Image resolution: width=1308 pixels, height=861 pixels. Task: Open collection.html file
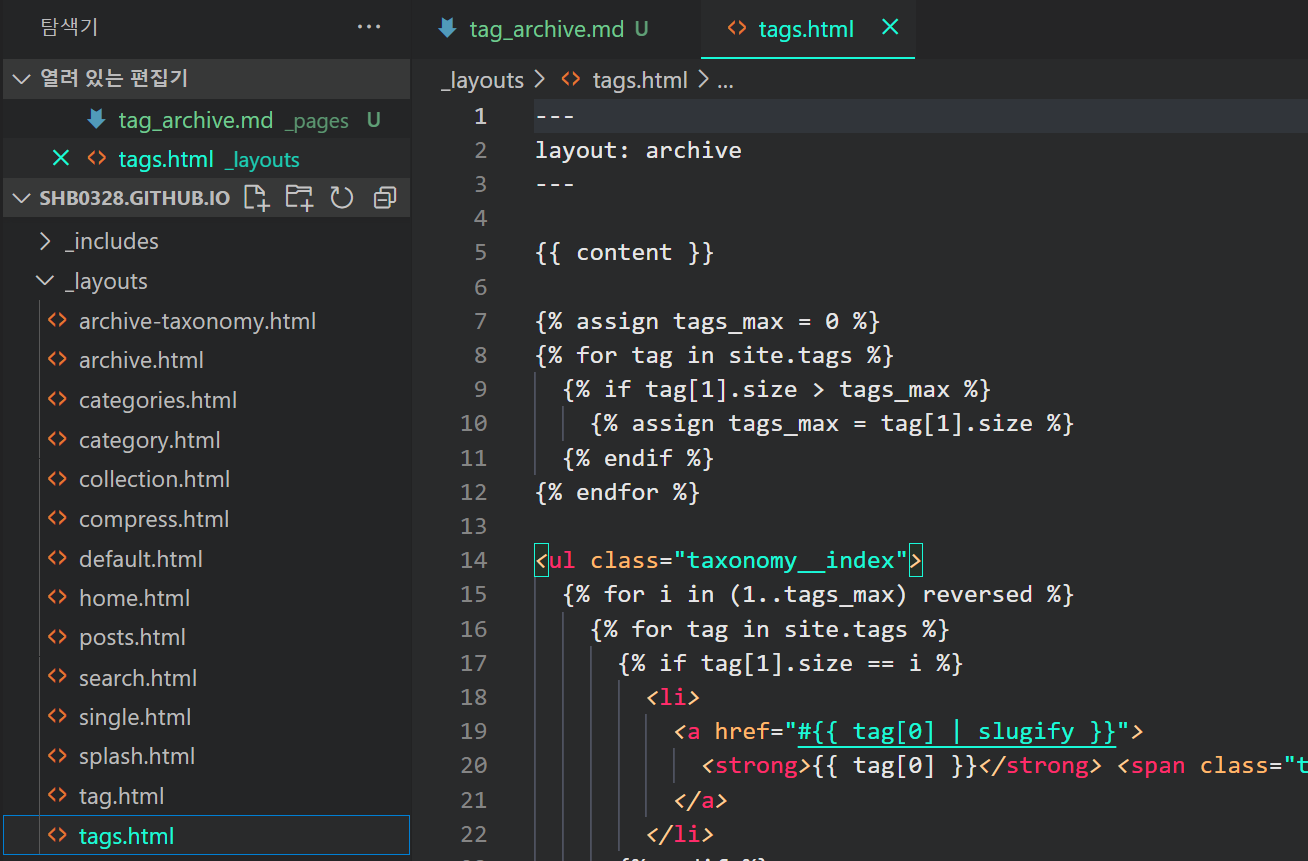click(154, 479)
